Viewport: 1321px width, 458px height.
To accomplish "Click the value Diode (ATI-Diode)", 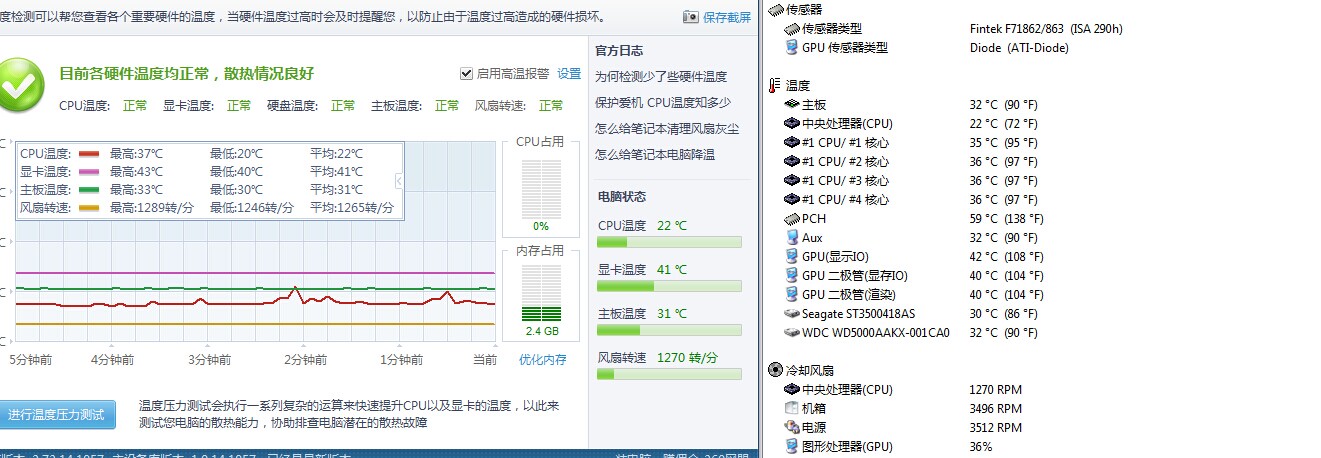I will pyautogui.click(x=1019, y=48).
